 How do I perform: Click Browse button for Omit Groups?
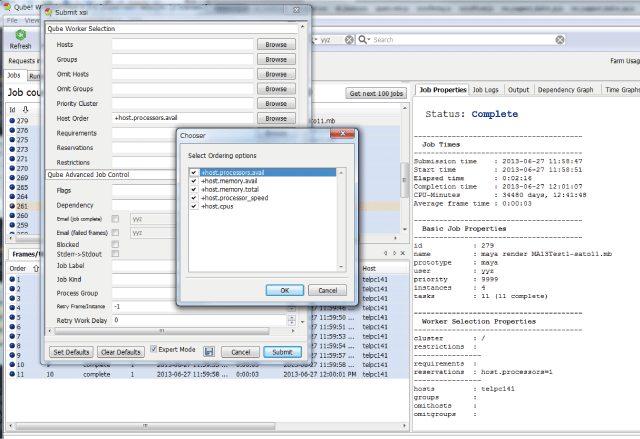[x=276, y=89]
